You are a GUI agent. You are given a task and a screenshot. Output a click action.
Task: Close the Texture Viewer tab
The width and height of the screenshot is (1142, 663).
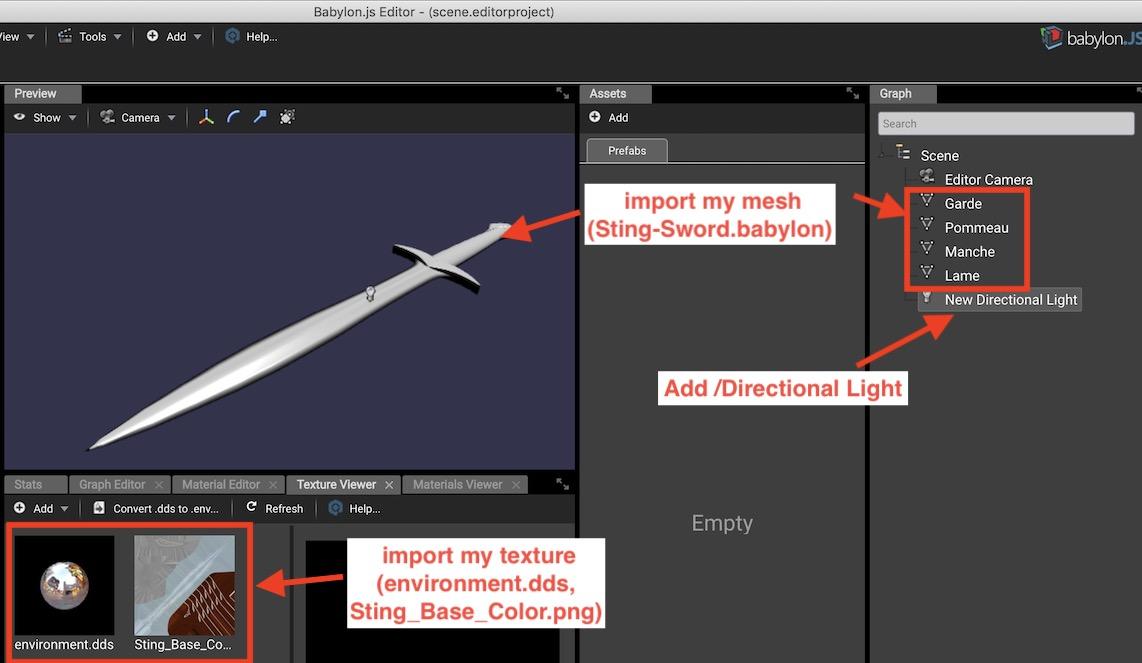pos(389,484)
